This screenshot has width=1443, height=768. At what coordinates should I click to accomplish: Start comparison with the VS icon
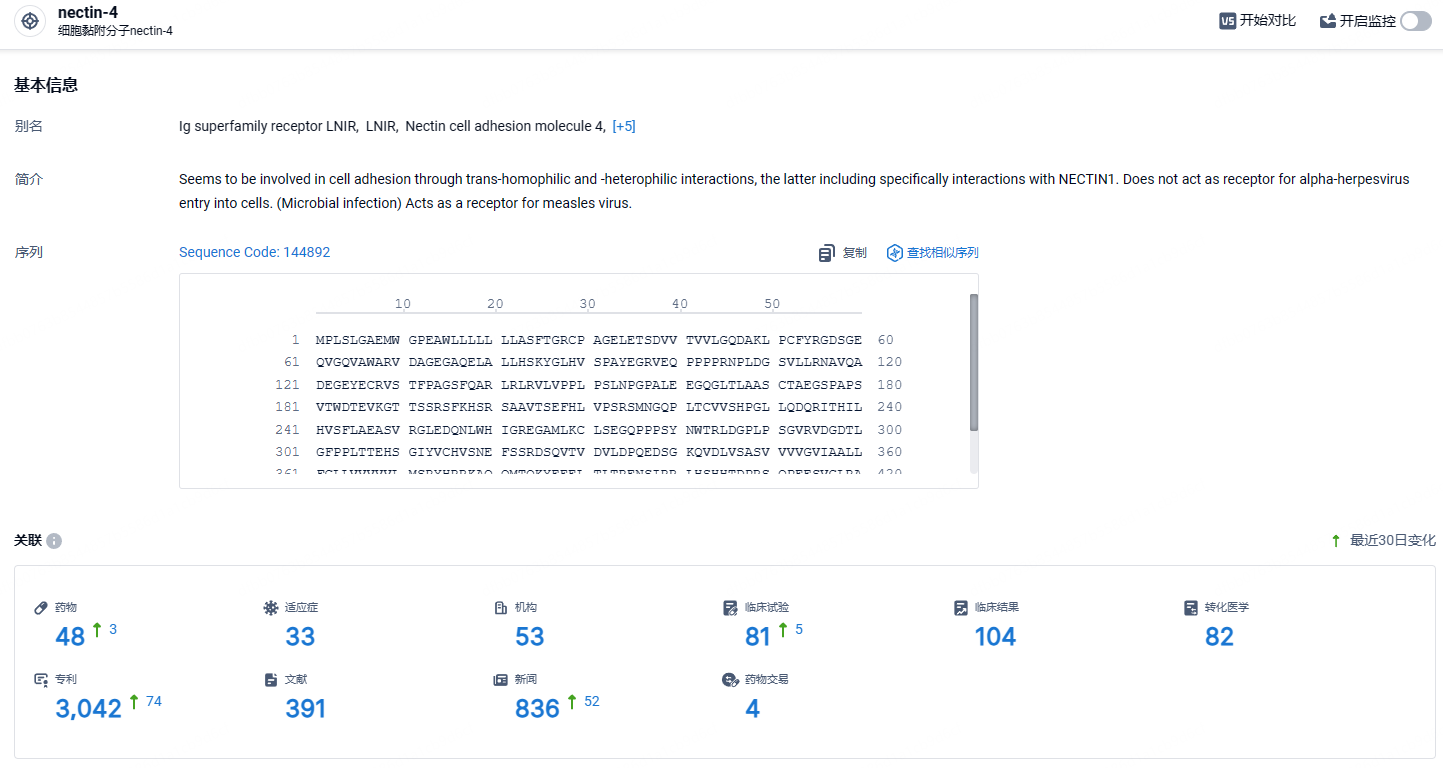1228,21
